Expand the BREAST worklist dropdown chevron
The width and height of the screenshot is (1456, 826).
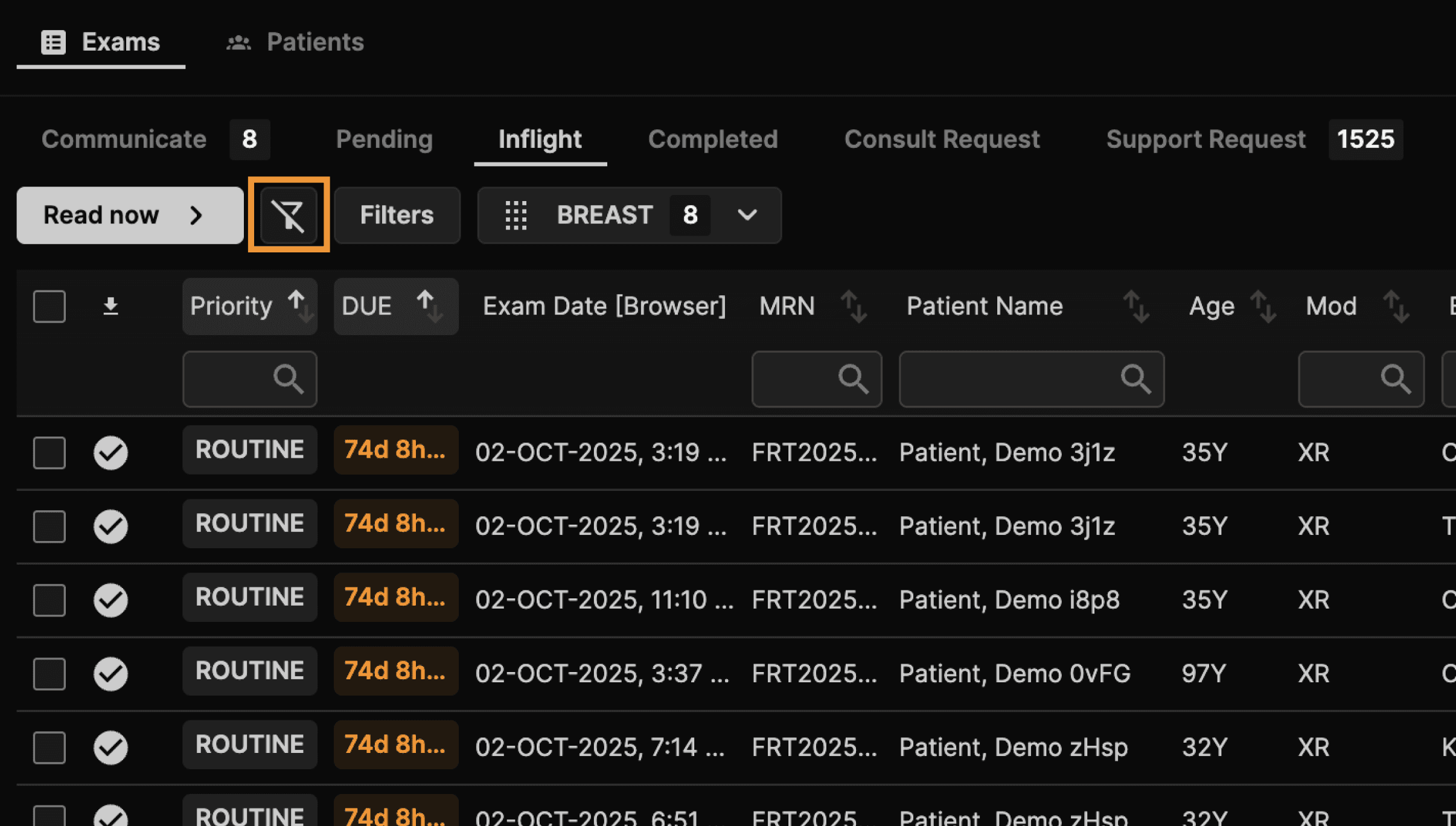pyautogui.click(x=747, y=215)
